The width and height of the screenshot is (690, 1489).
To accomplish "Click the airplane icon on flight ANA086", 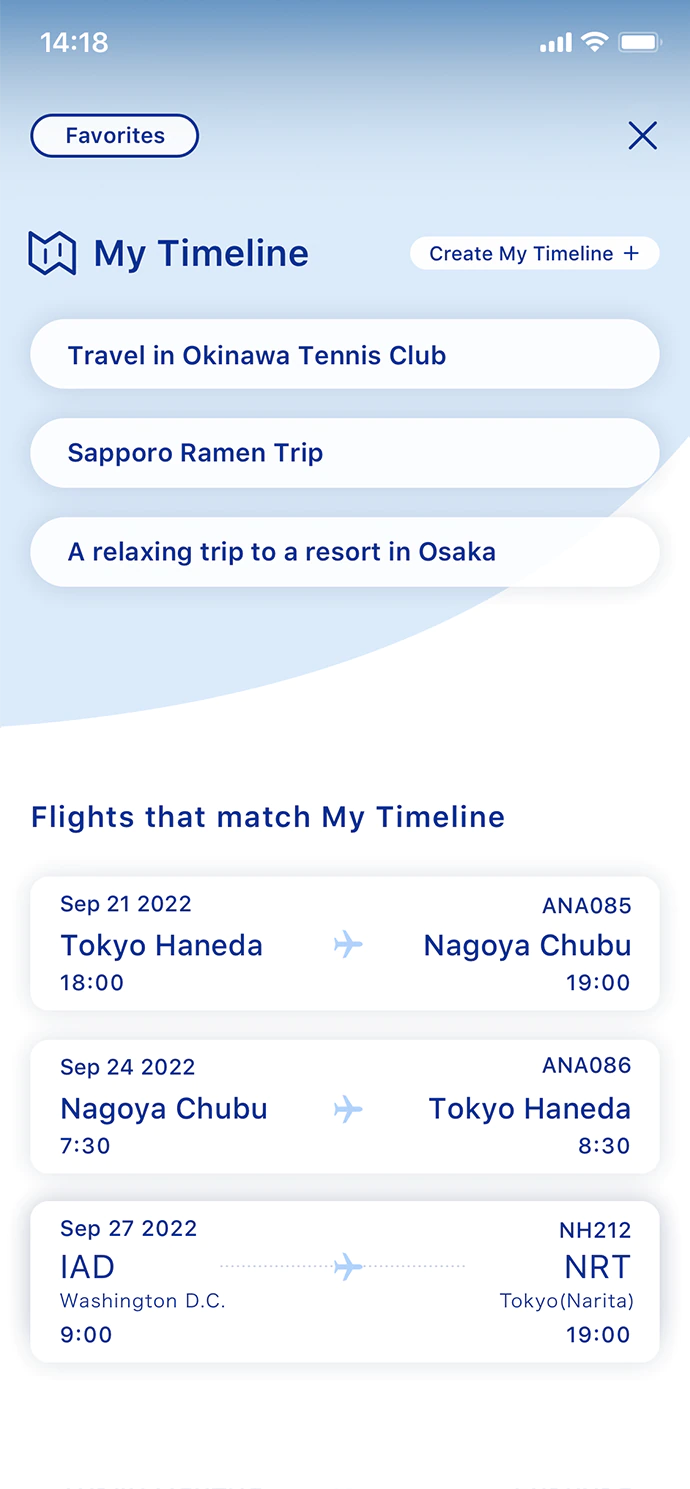I will coord(348,1108).
